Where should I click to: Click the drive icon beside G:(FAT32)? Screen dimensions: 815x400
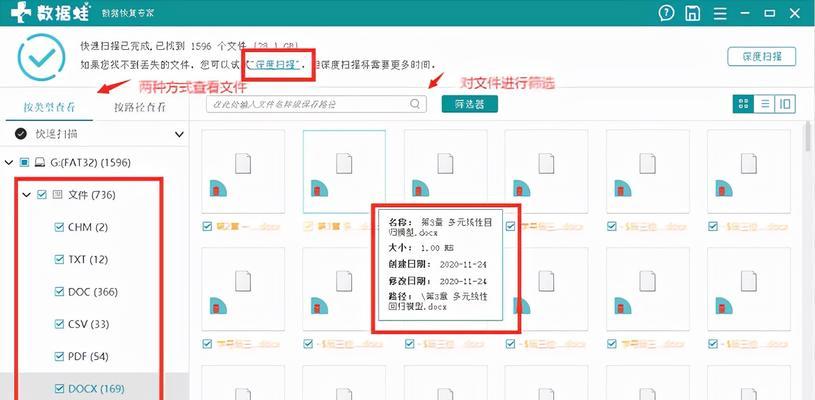(40, 163)
